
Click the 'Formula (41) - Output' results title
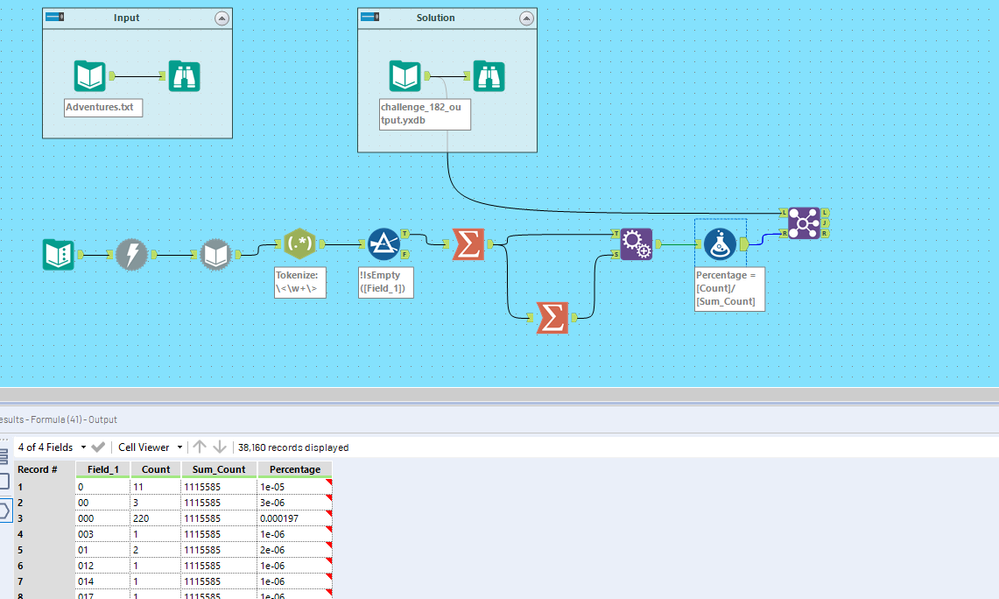(x=74, y=419)
